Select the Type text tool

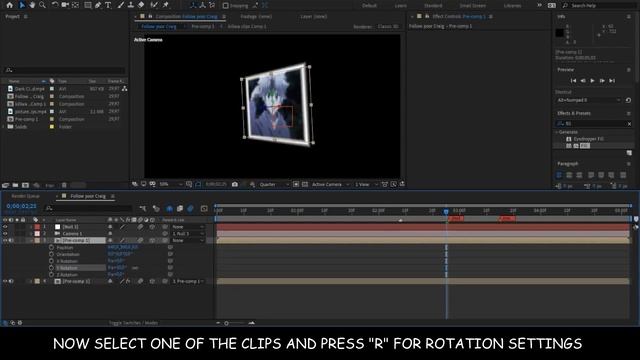(108, 5)
